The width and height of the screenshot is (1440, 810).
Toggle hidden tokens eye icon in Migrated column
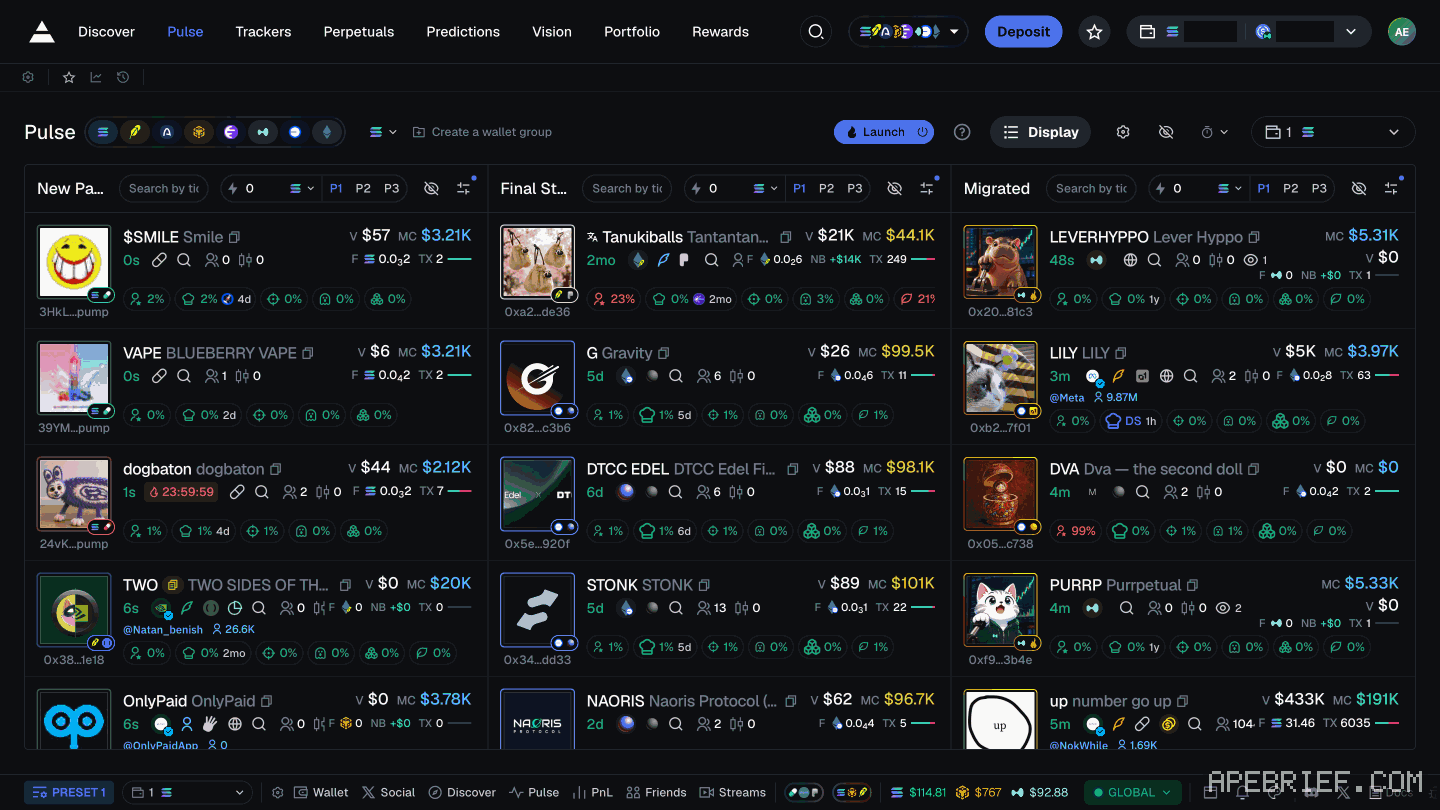coord(1358,188)
